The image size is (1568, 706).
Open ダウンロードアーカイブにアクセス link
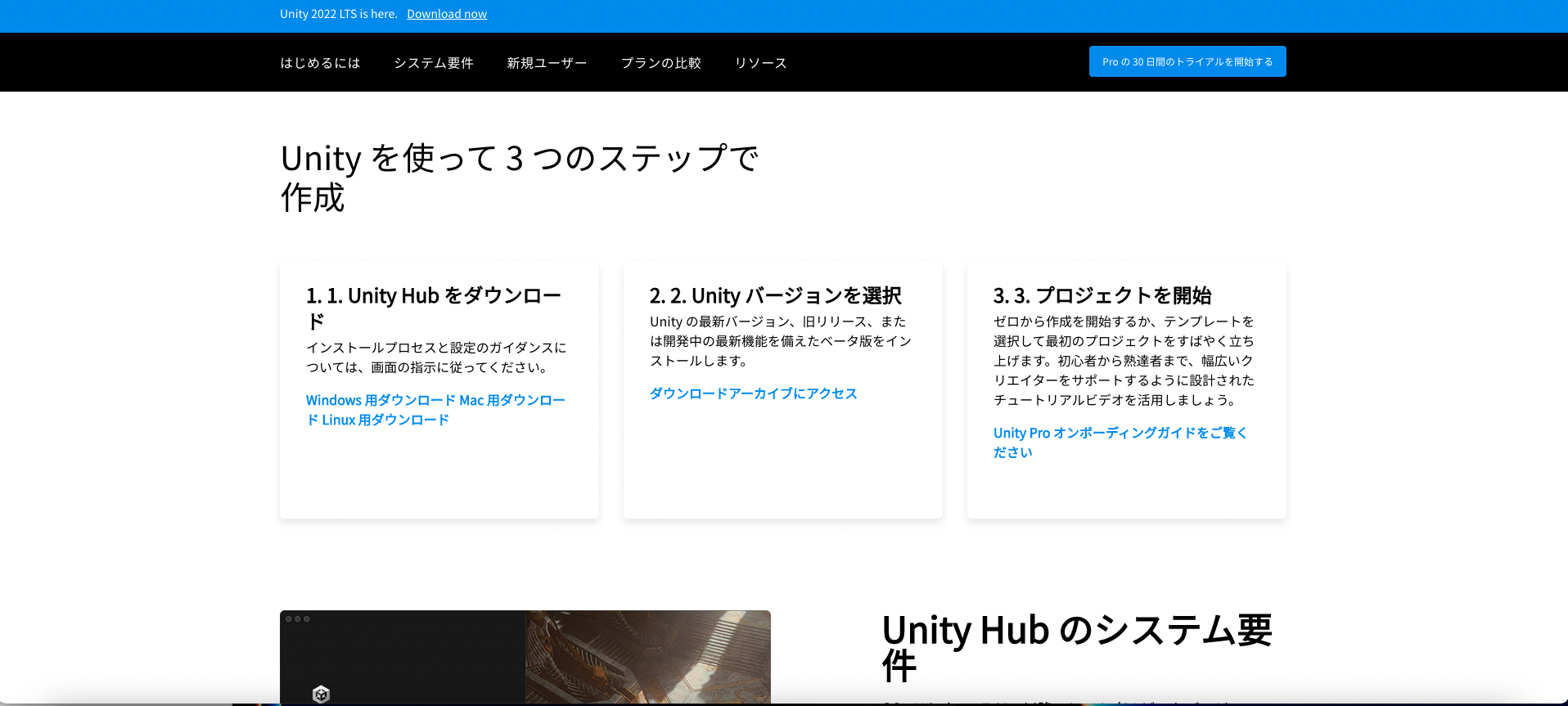[x=754, y=393]
